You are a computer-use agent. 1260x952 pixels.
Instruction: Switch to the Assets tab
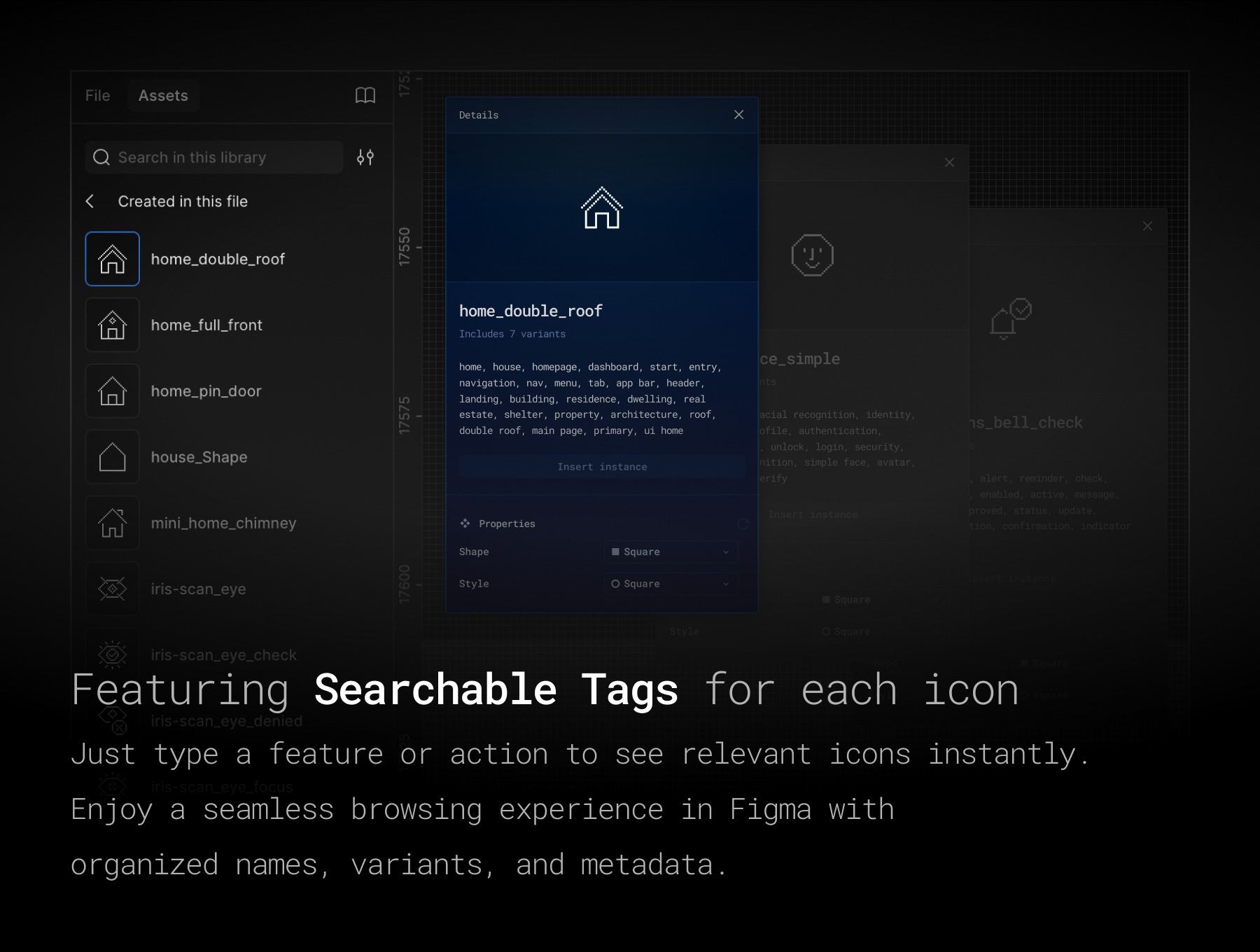[x=163, y=95]
